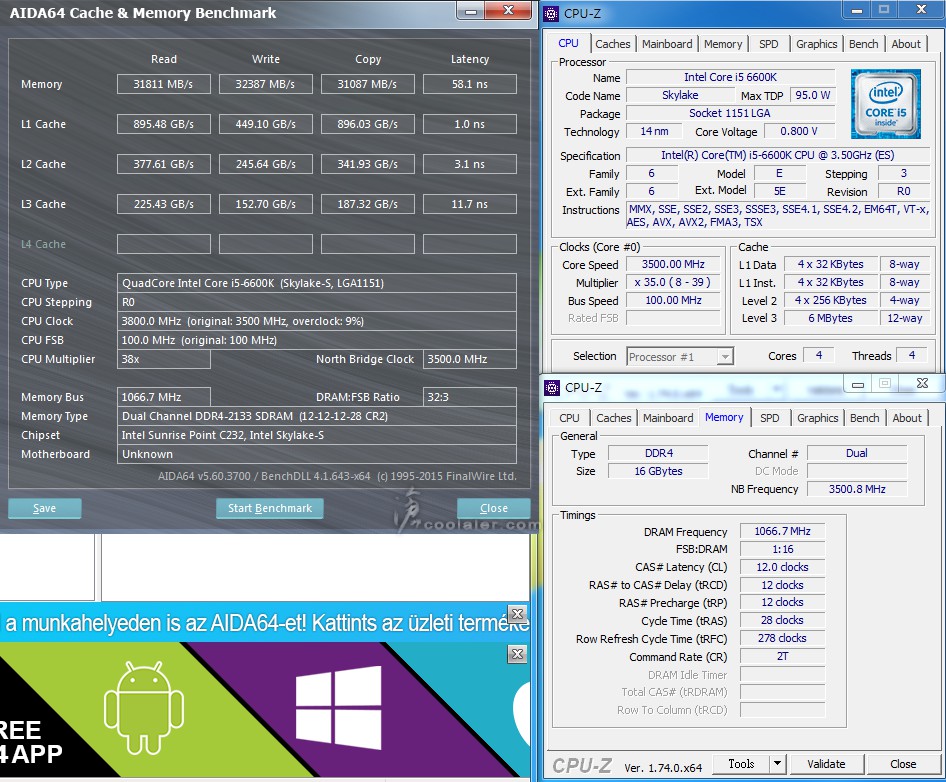Click the Save button in AIDA64
The height and width of the screenshot is (782, 946).
(45, 508)
